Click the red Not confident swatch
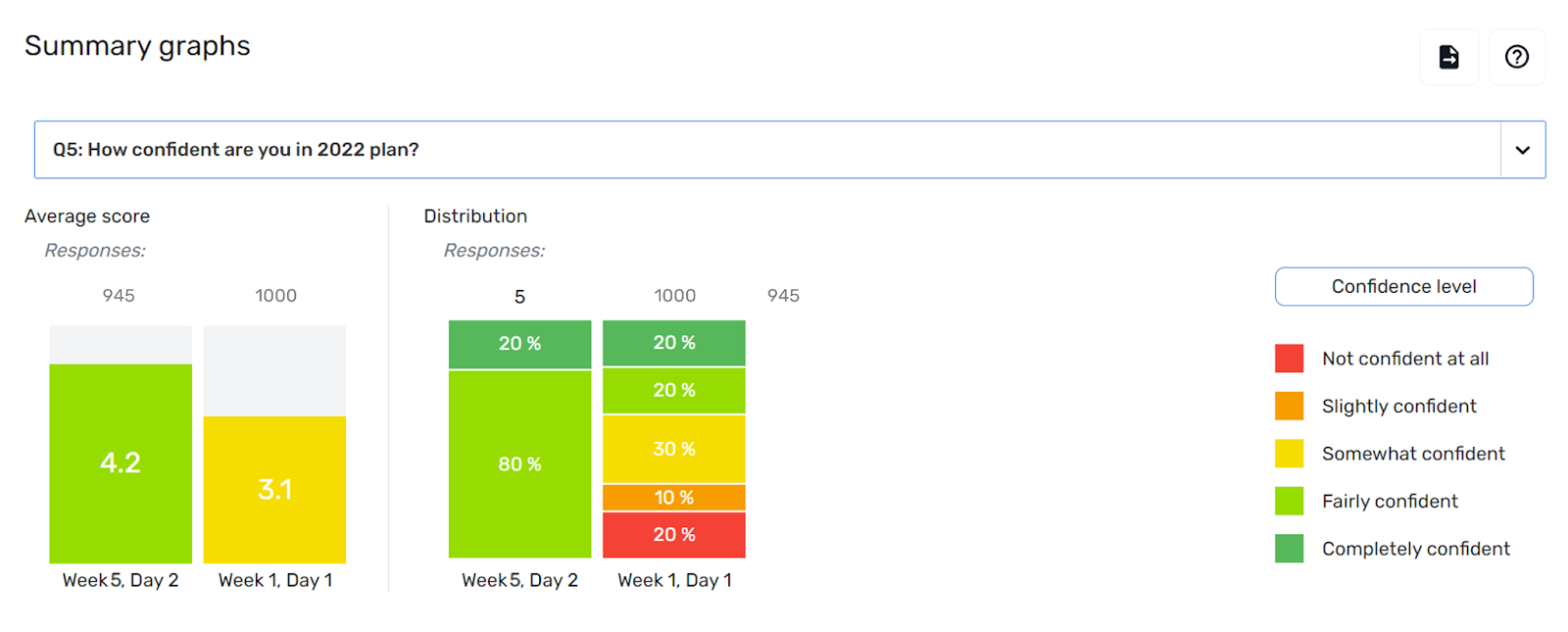 click(x=1289, y=359)
